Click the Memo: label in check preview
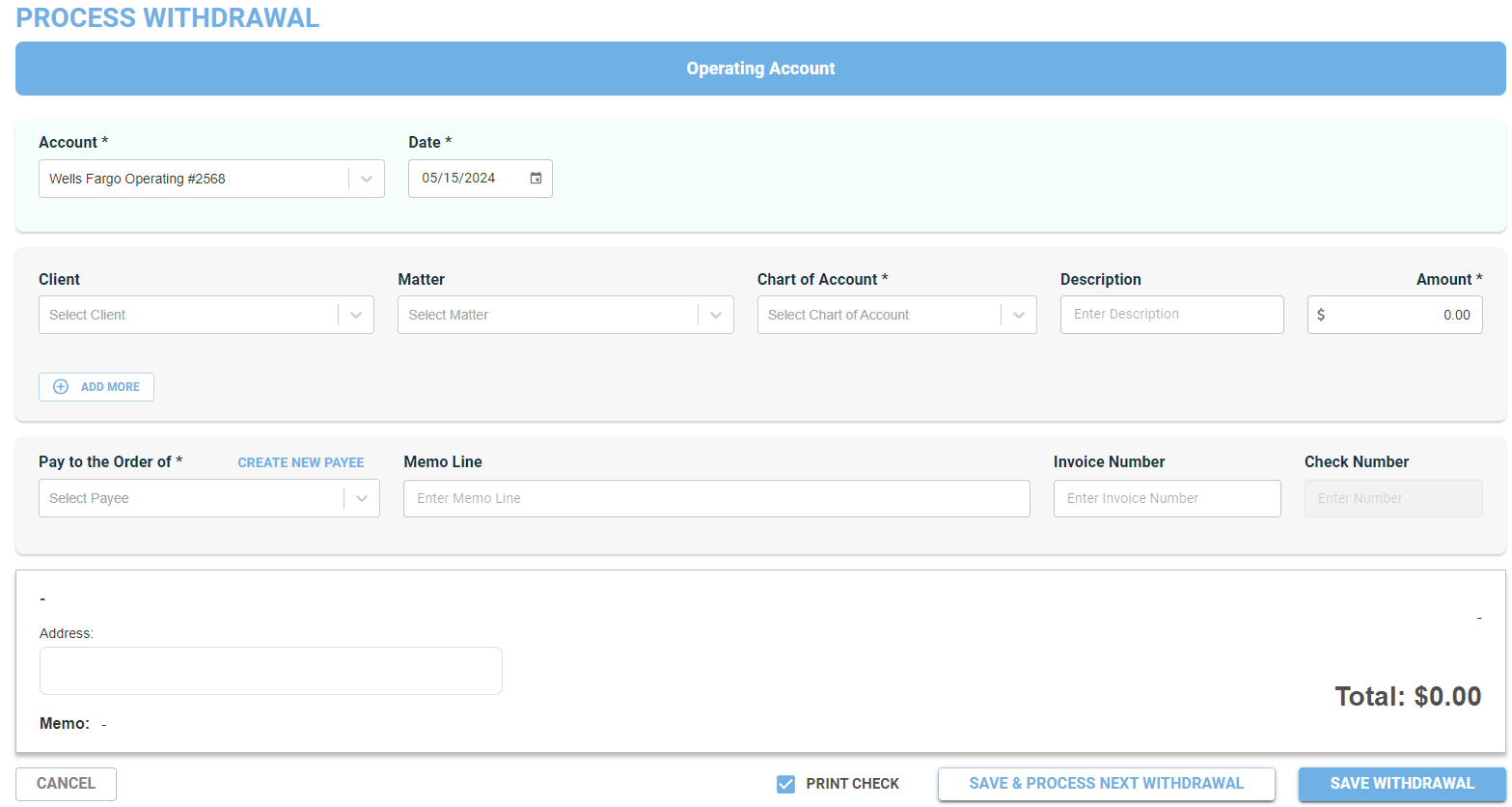The height and width of the screenshot is (807, 1512). [x=65, y=724]
